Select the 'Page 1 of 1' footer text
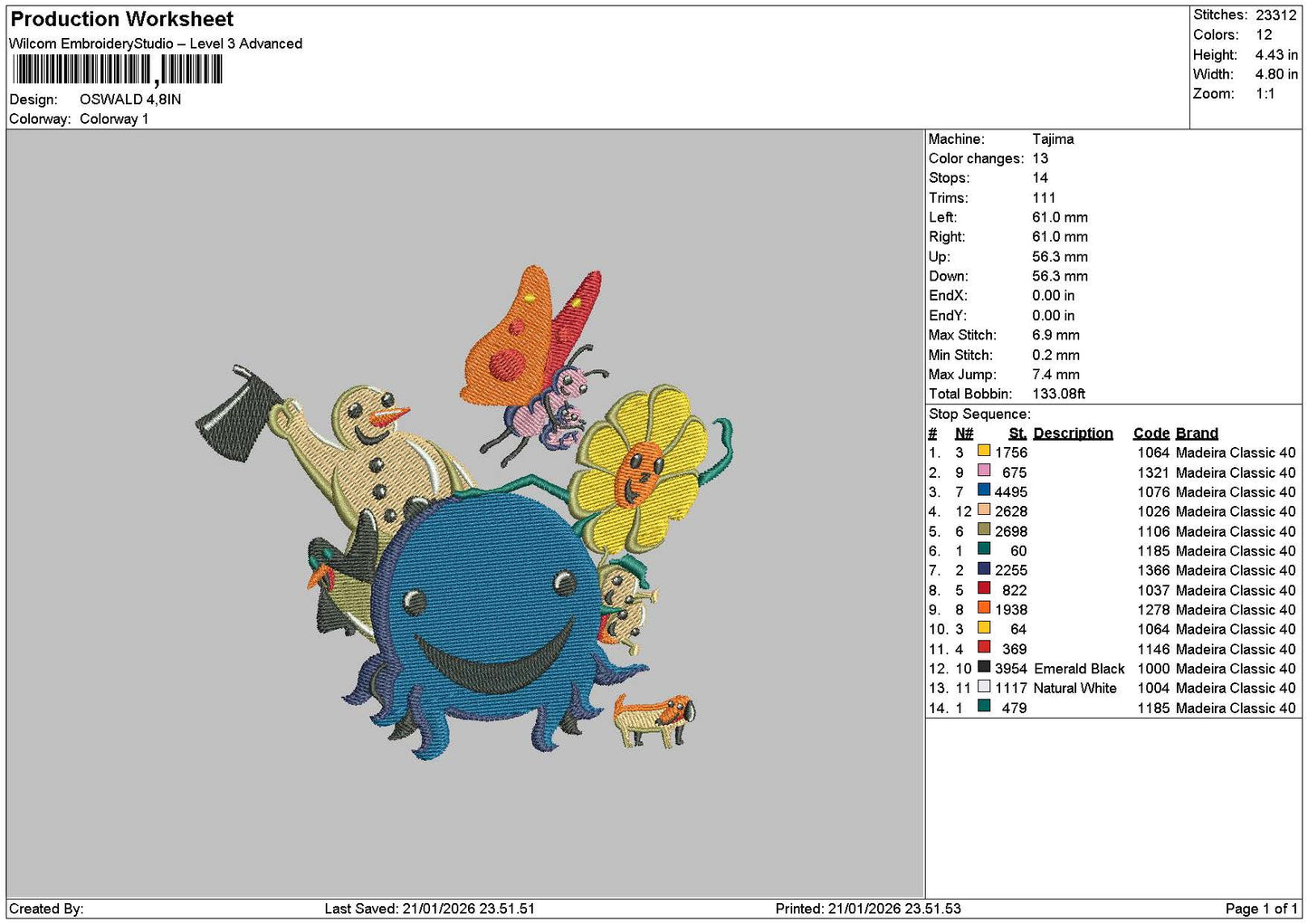 point(1261,909)
